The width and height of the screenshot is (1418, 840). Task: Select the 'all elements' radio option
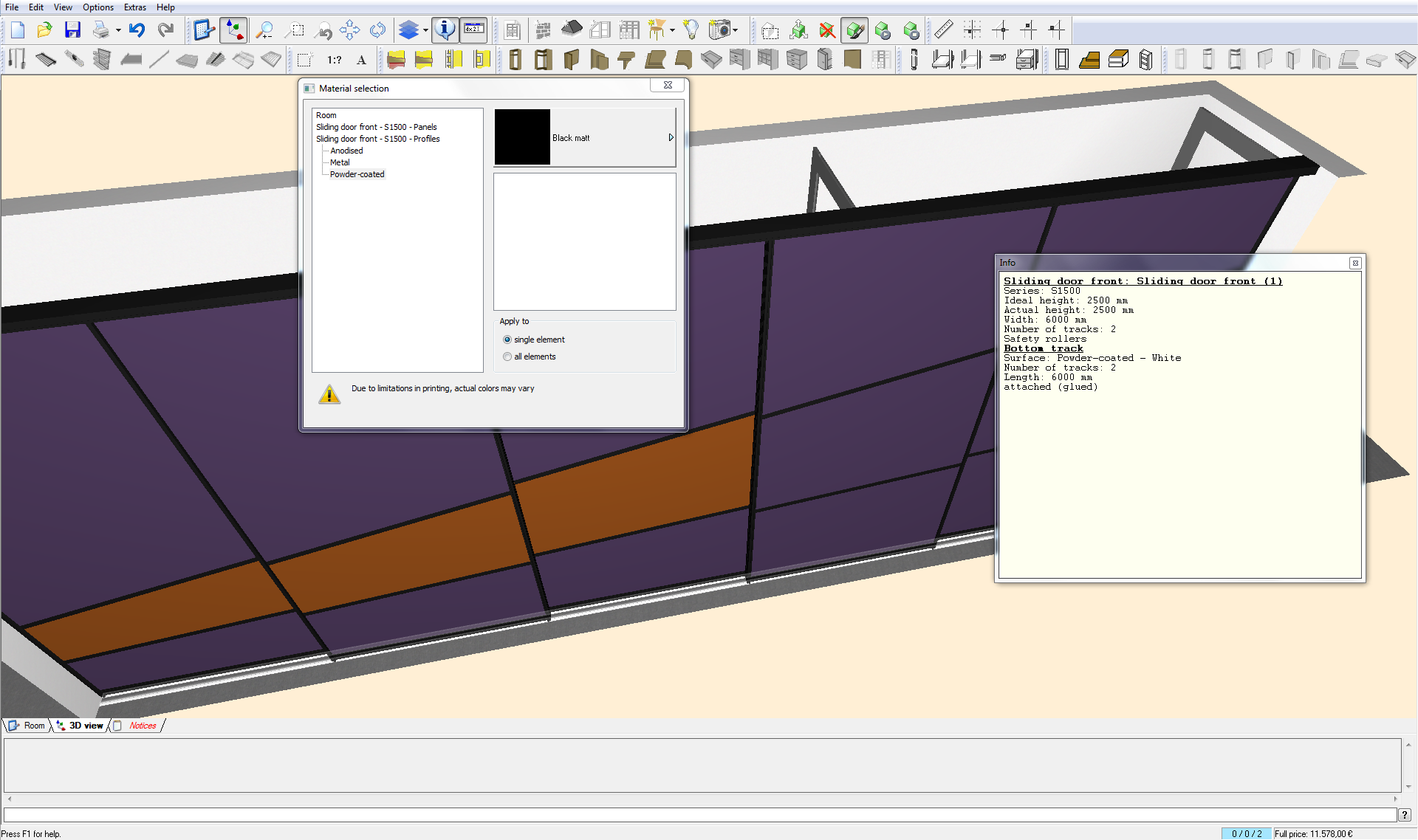pyautogui.click(x=507, y=357)
